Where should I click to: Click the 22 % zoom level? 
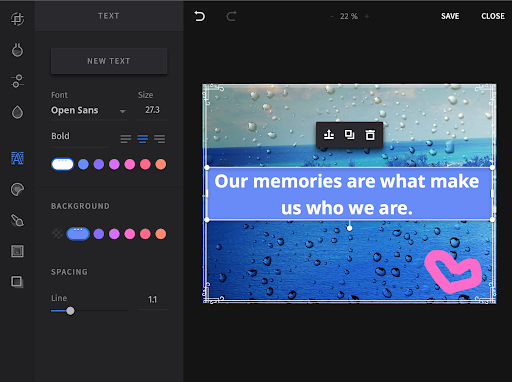tap(349, 16)
